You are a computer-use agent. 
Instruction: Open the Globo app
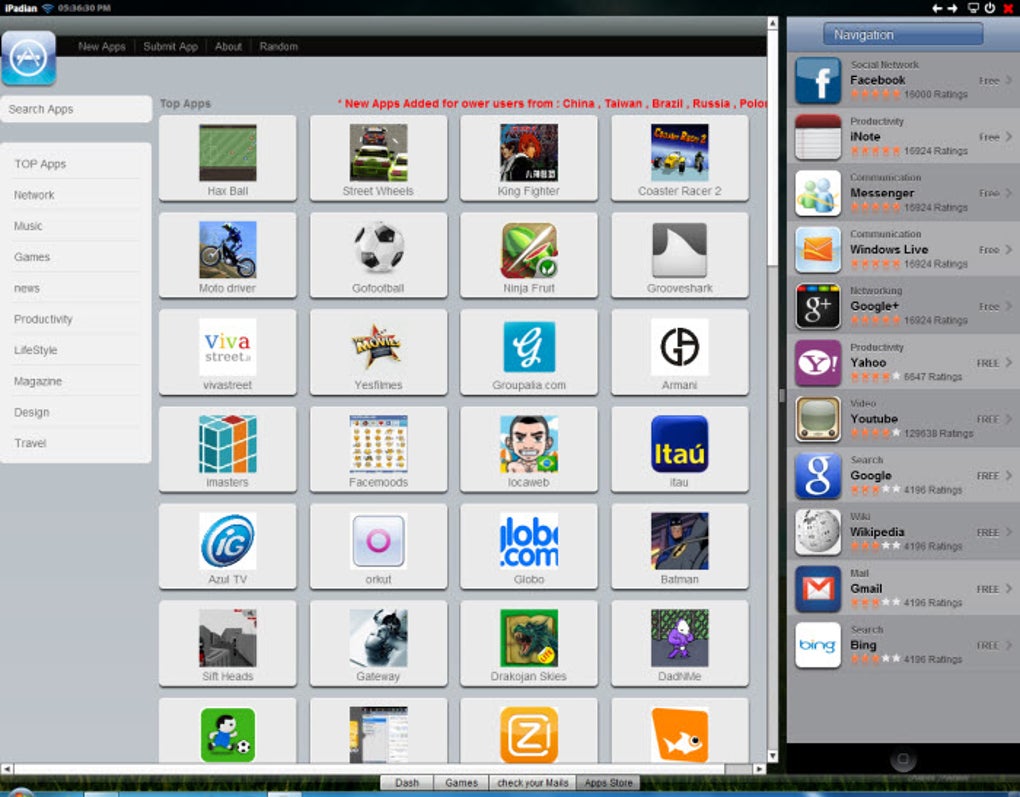pos(529,546)
